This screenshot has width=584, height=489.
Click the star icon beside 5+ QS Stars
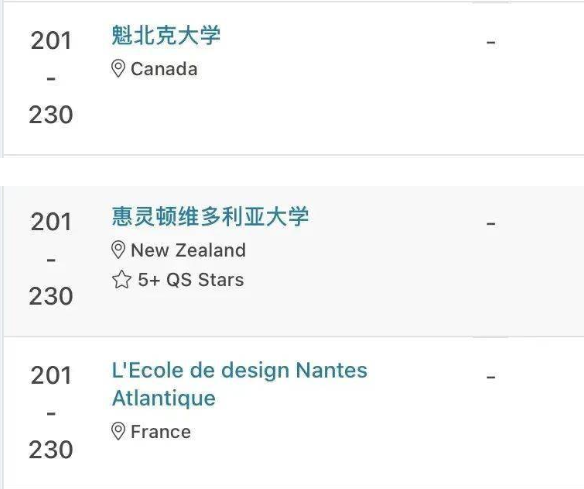pyautogui.click(x=121, y=280)
